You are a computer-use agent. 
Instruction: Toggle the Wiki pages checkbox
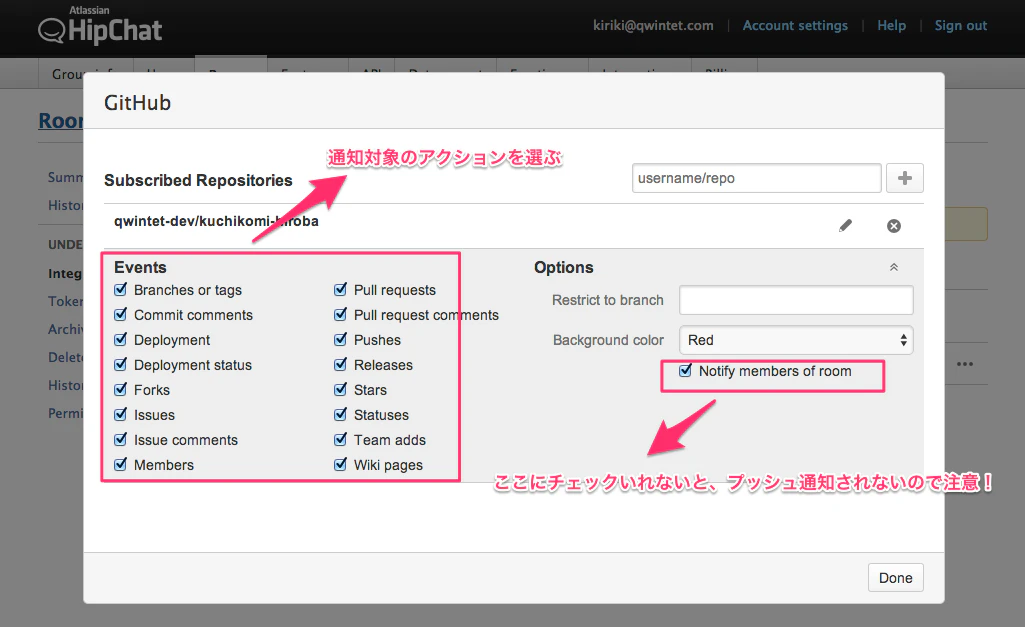pyautogui.click(x=340, y=464)
